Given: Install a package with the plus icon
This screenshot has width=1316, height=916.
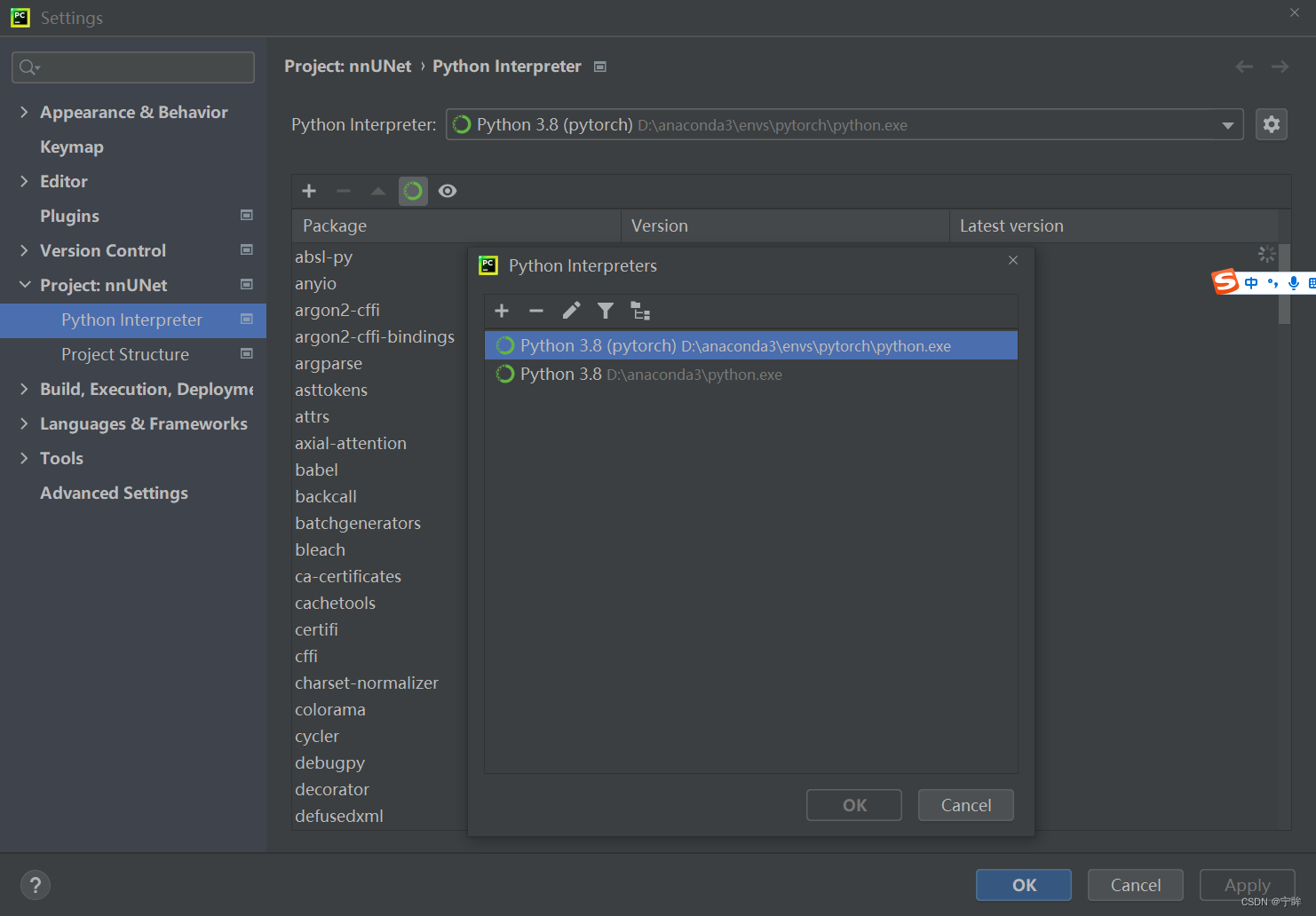Looking at the screenshot, I should (309, 191).
